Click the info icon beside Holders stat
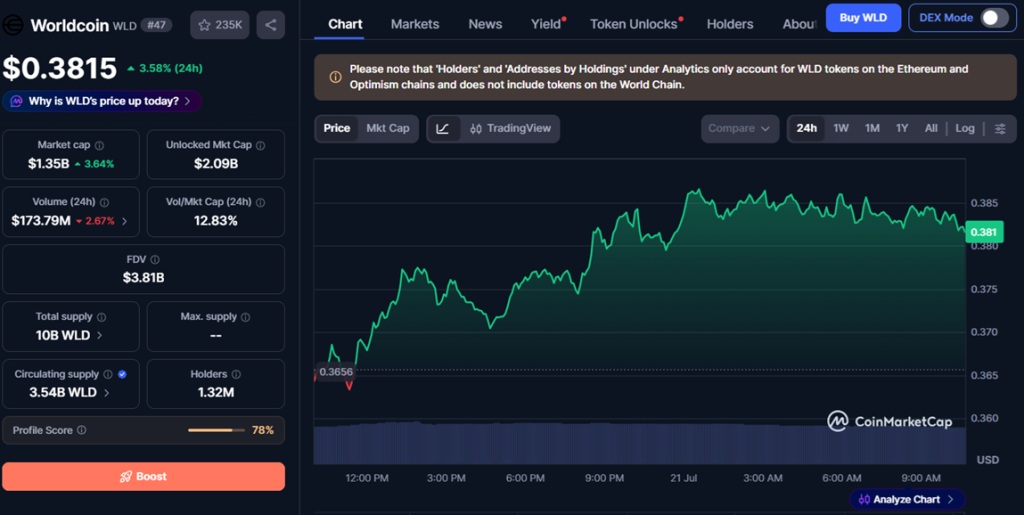The image size is (1024, 515). [x=236, y=374]
